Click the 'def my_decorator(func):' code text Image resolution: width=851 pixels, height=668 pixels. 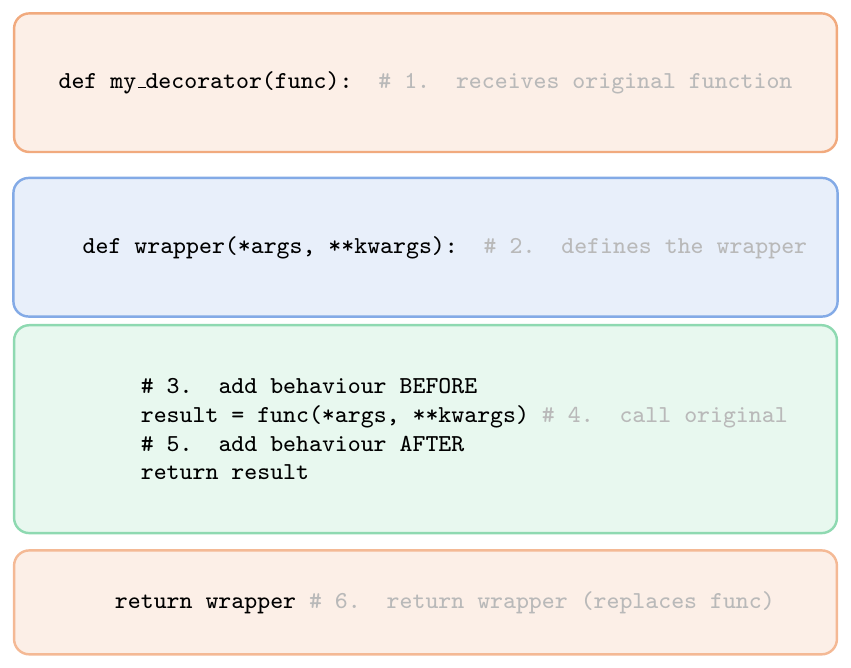click(x=205, y=81)
